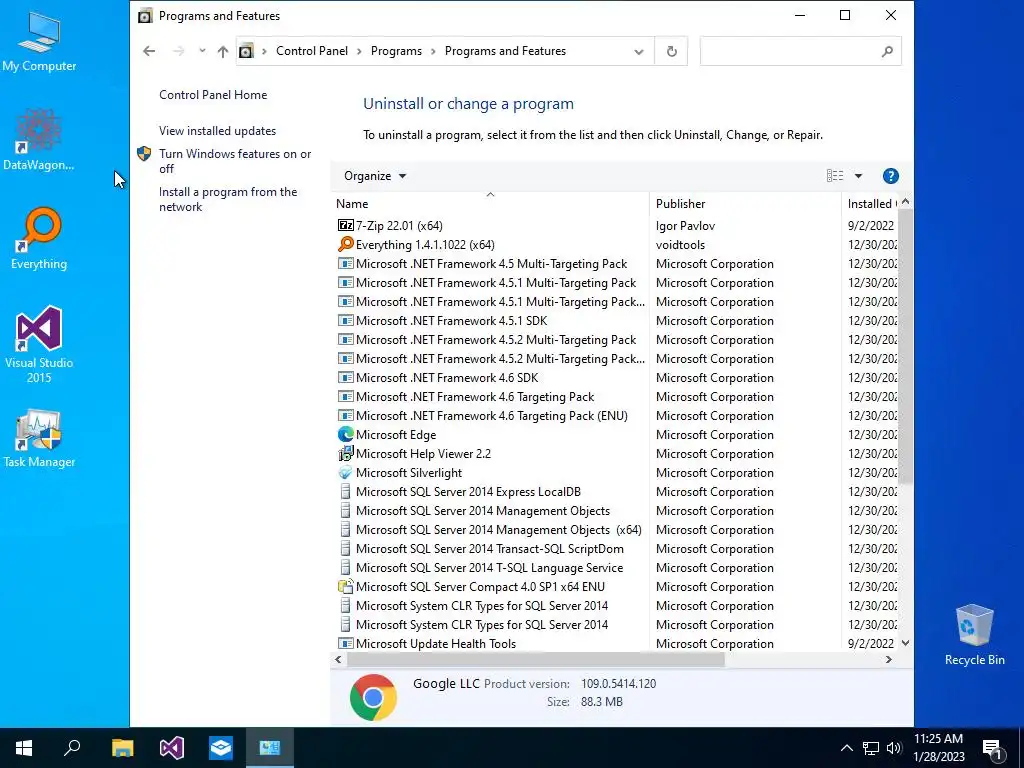Select Microsoft Update Health Tools icon

click(x=345, y=643)
